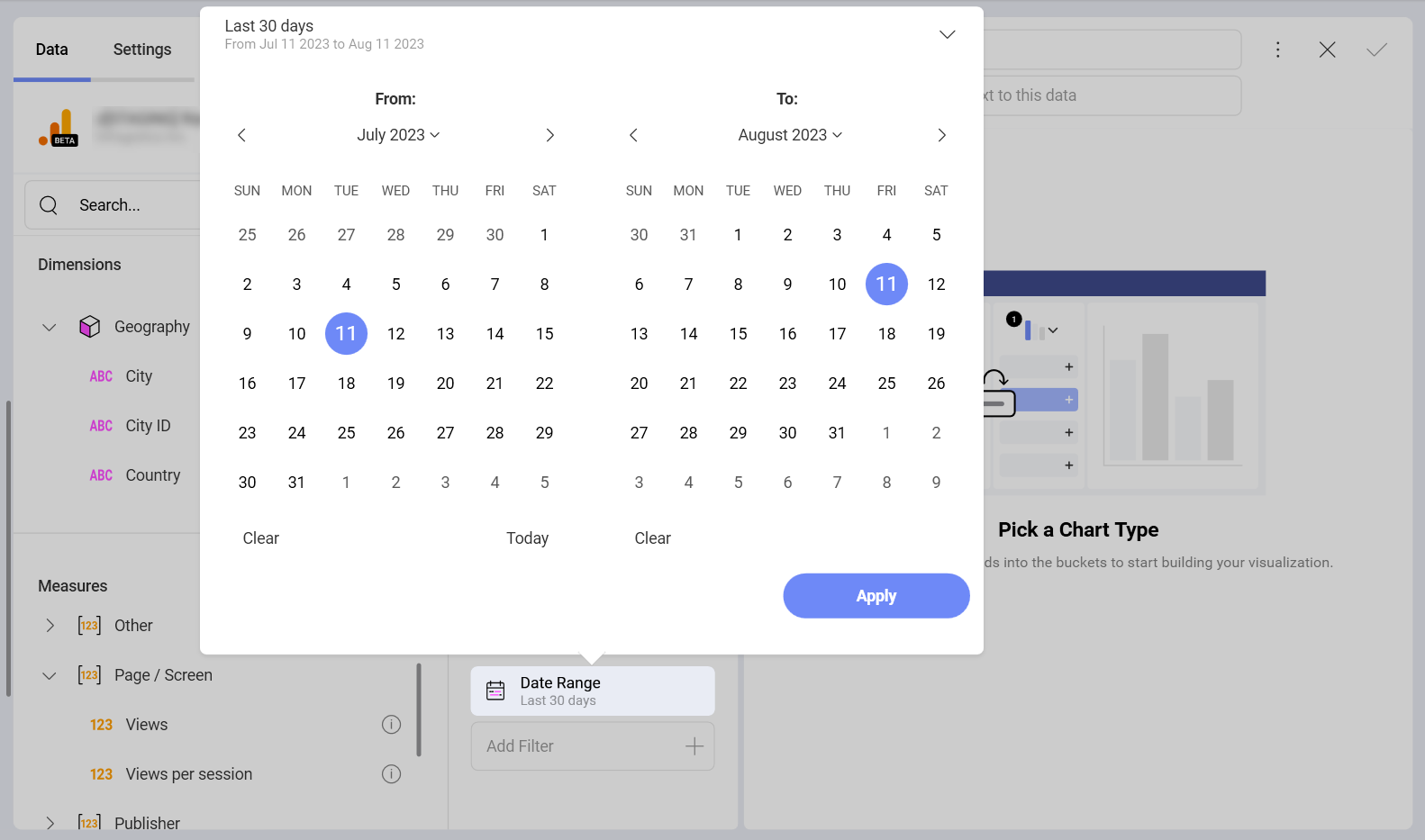Image resolution: width=1425 pixels, height=840 pixels.
Task: Go to previous month in To calendar
Action: 633,135
